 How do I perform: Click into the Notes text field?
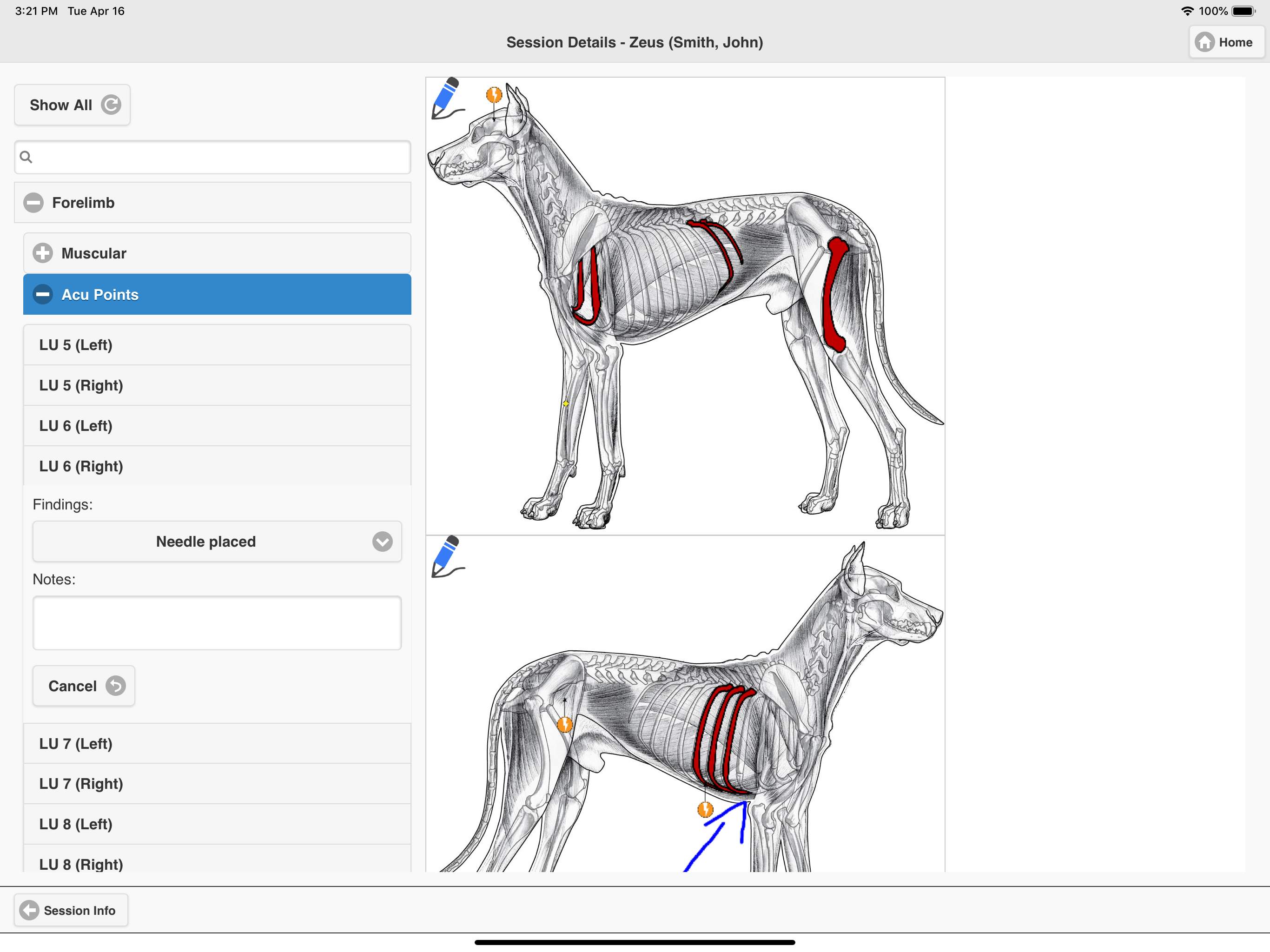[217, 623]
